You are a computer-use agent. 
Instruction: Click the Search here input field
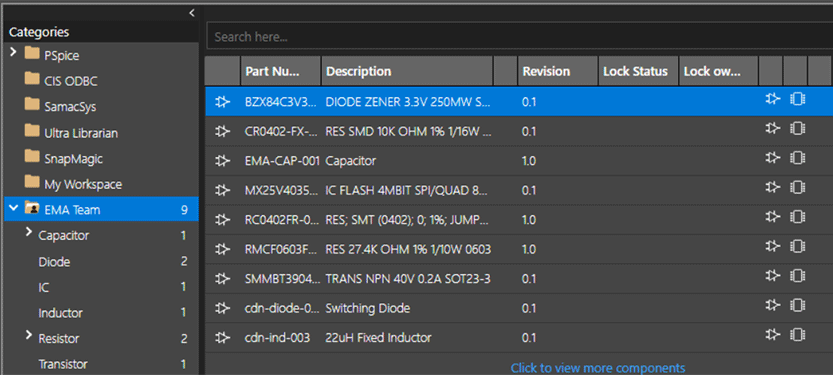coord(518,37)
